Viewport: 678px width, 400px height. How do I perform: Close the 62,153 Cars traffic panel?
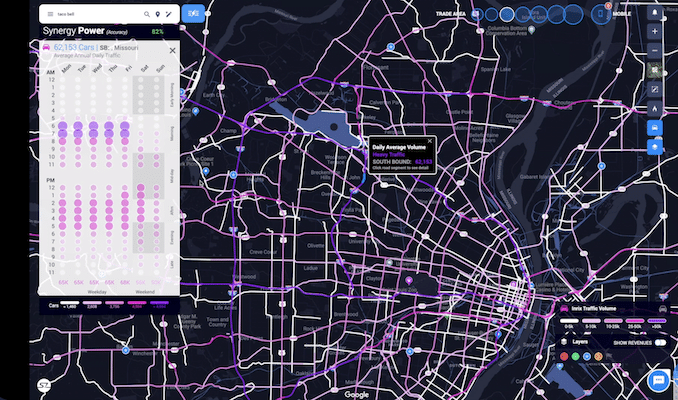coord(173,51)
